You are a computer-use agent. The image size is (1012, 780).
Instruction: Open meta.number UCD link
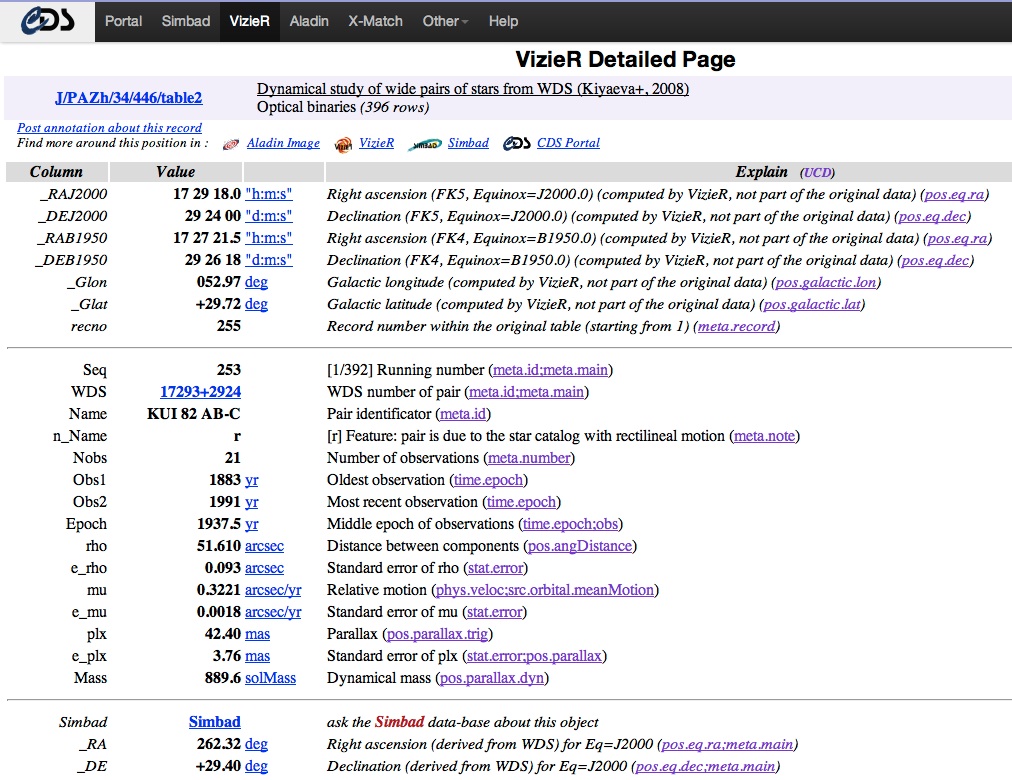(x=529, y=457)
